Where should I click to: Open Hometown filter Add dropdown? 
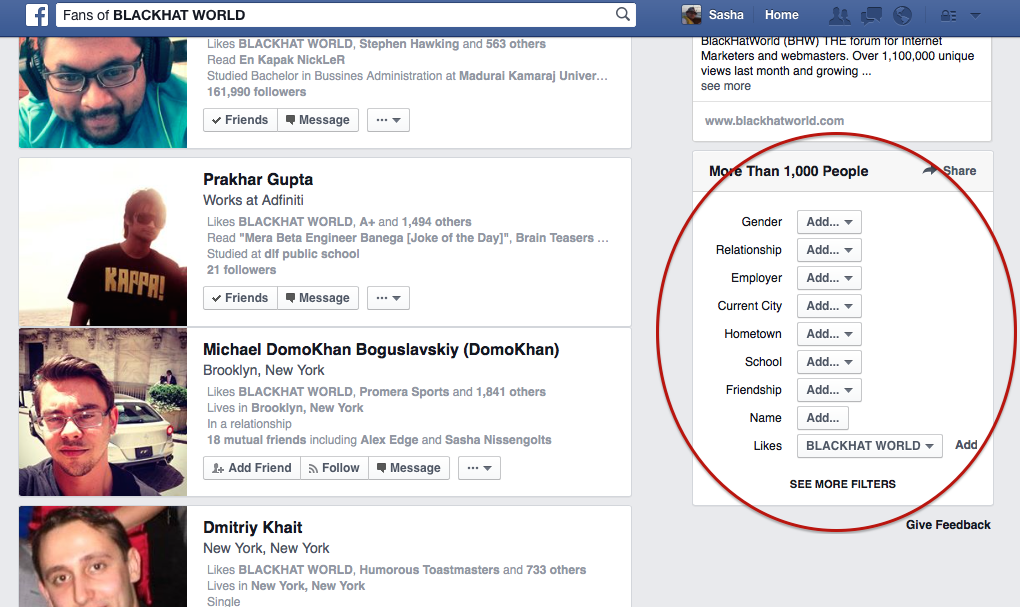[829, 334]
